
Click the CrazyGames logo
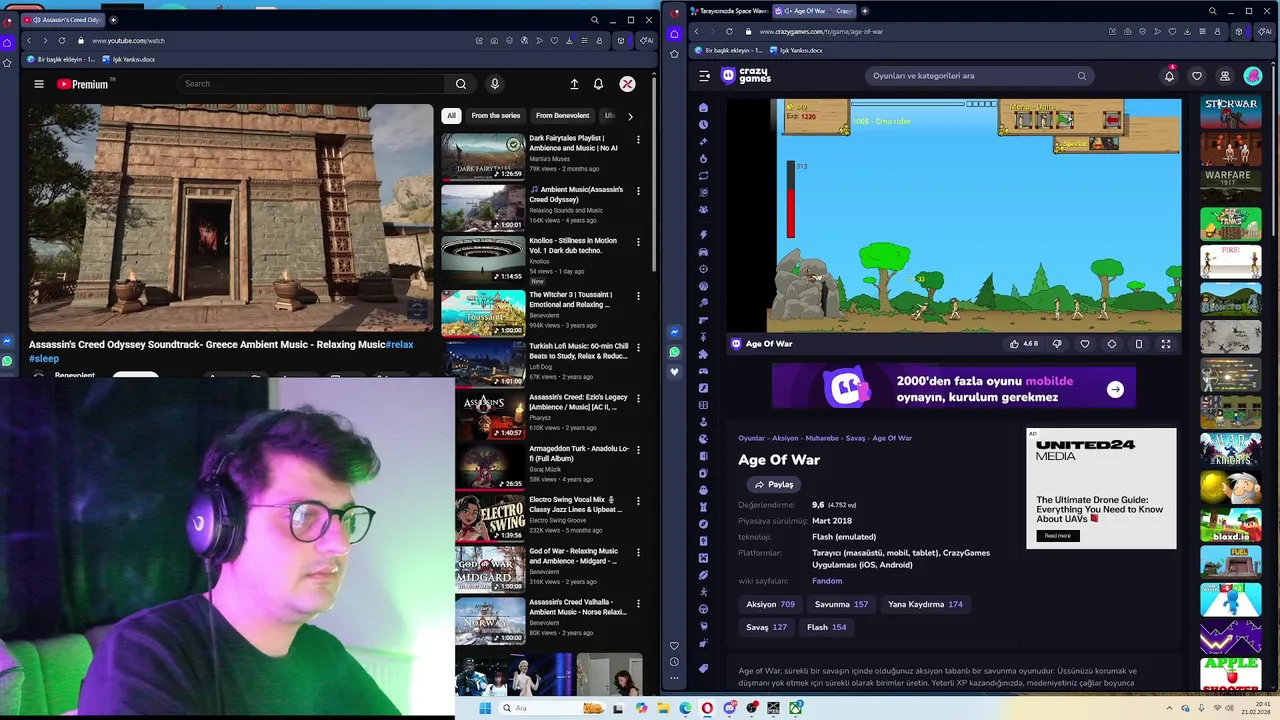coord(747,76)
